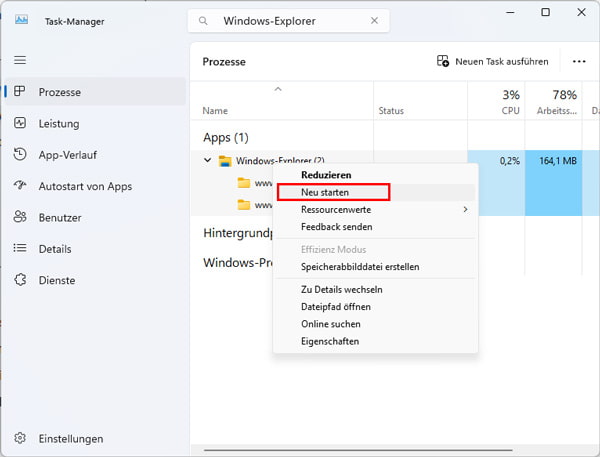Sort by Arbeitsspeicher column showing 78%

[x=554, y=101]
